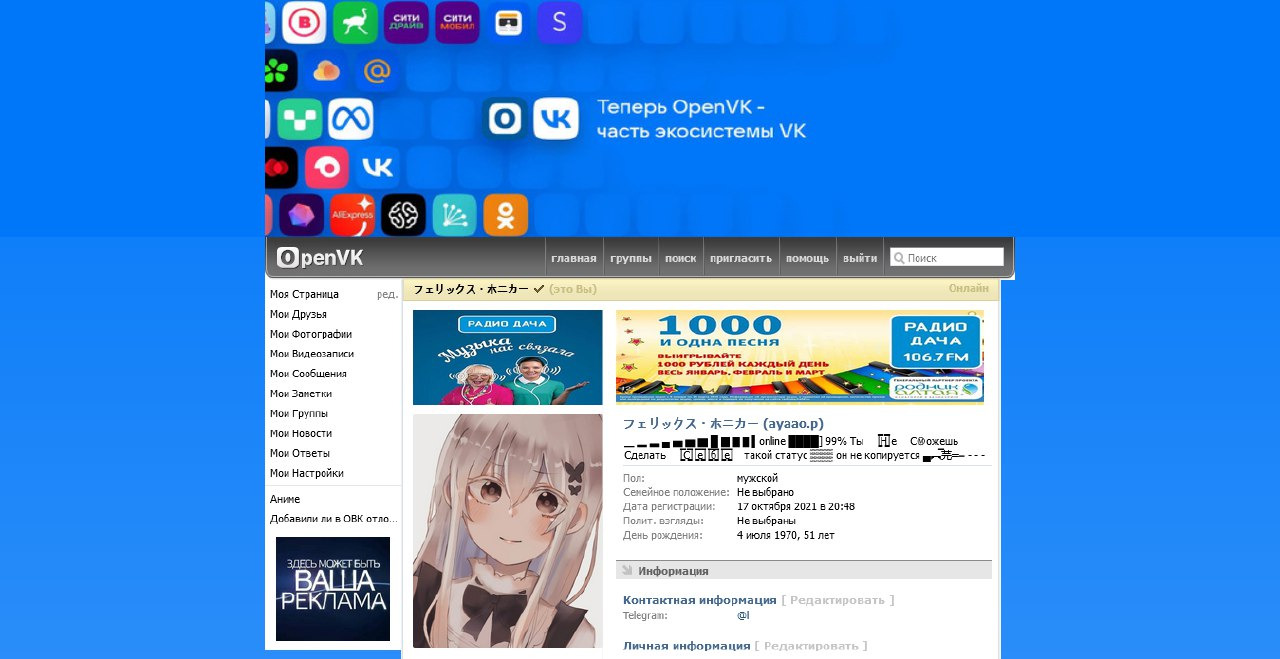
Task: Collapse the Информация section arrow
Action: 627,570
